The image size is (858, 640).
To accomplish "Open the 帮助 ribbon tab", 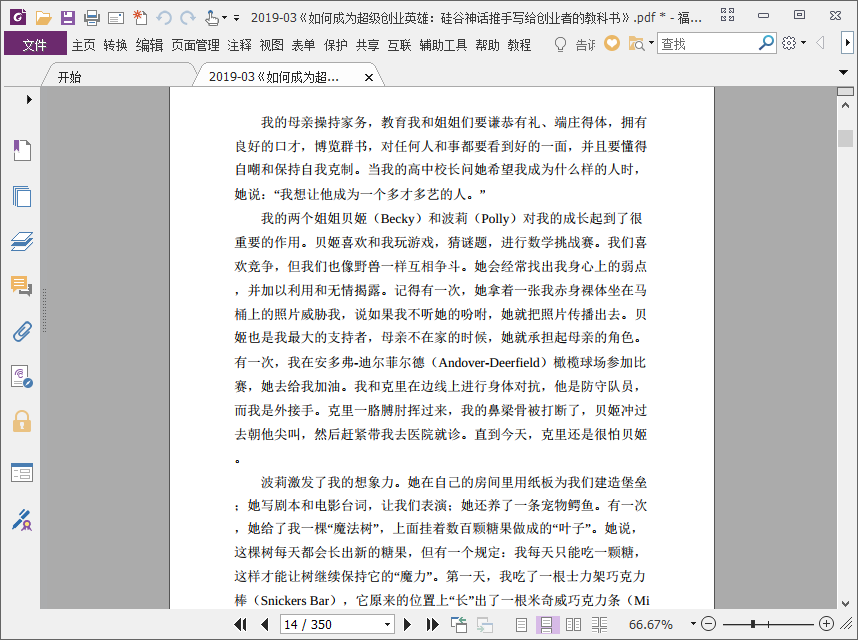I will pyautogui.click(x=488, y=45).
